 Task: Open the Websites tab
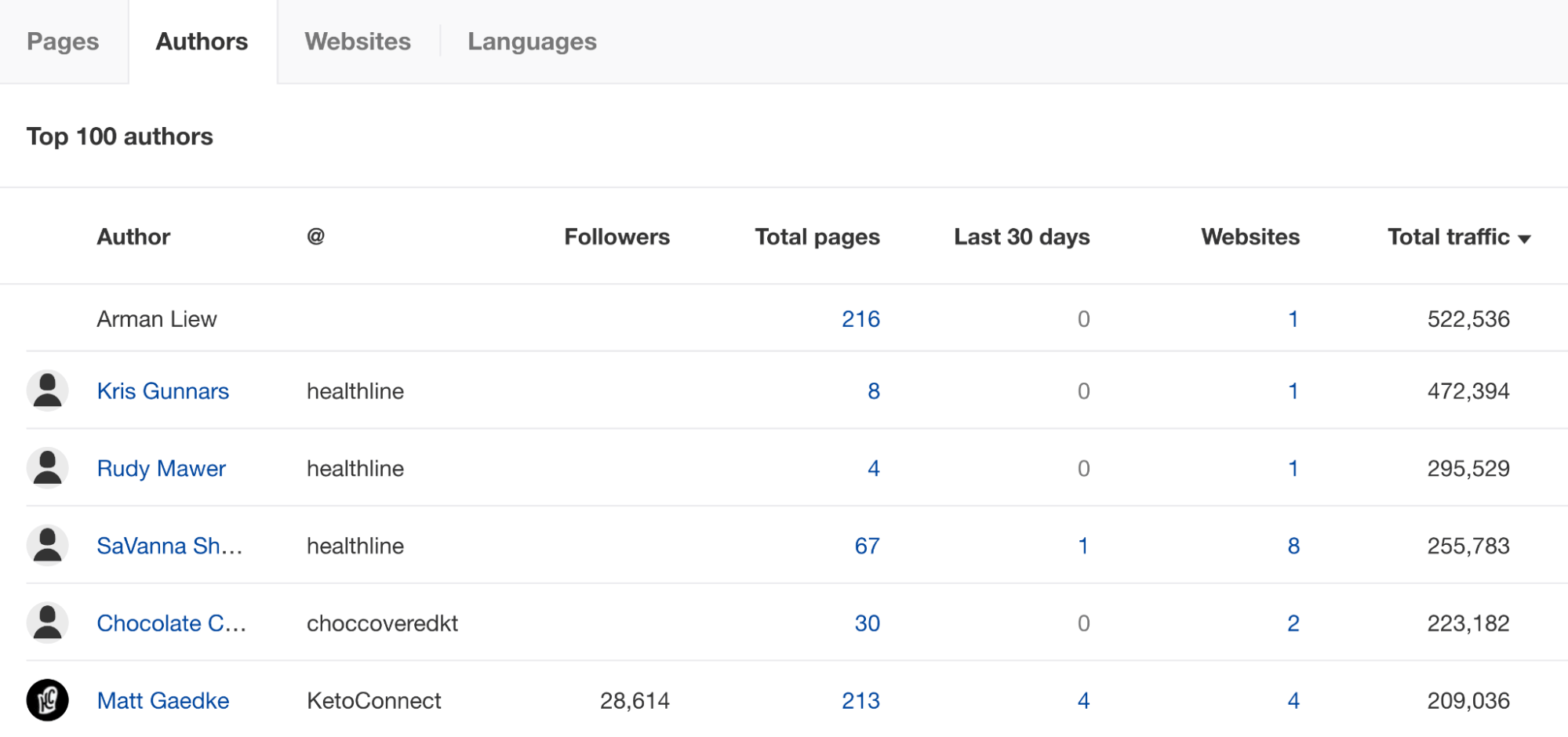click(x=357, y=42)
